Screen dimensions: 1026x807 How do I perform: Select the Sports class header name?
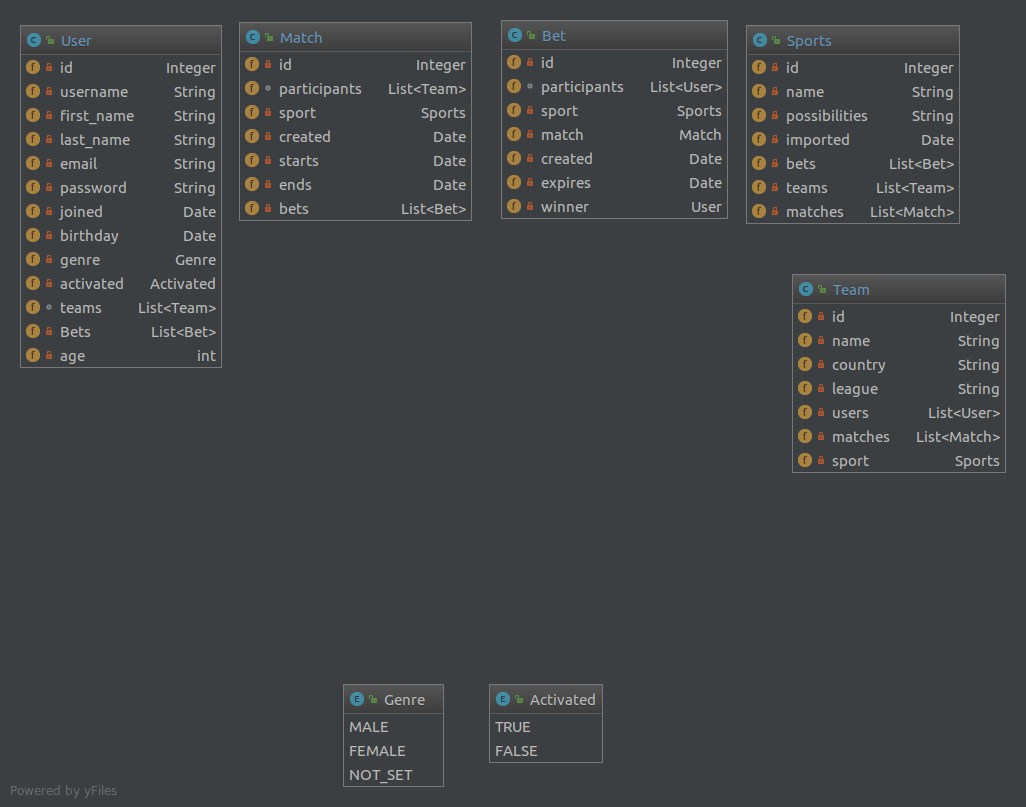pyautogui.click(x=809, y=41)
